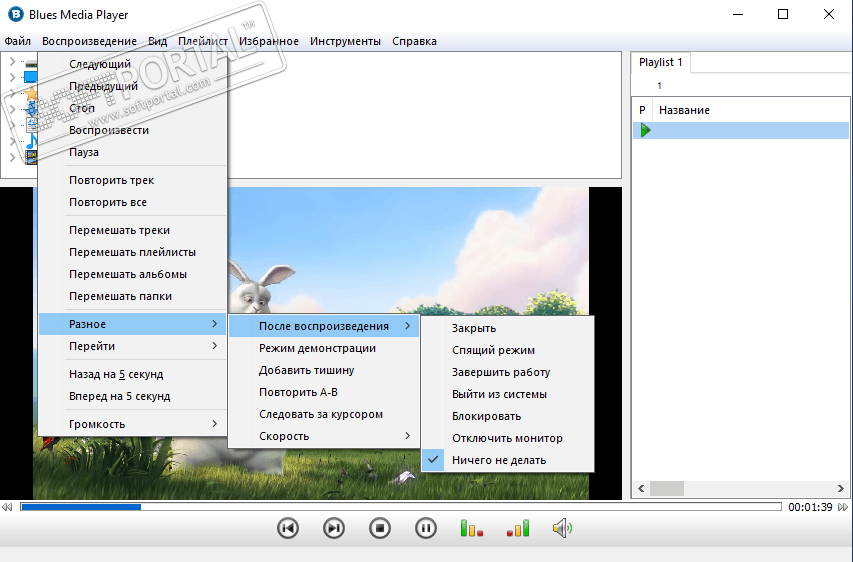The height and width of the screenshot is (562, 853).
Task: Select 'Ничего не делать' checked option
Action: [508, 460]
